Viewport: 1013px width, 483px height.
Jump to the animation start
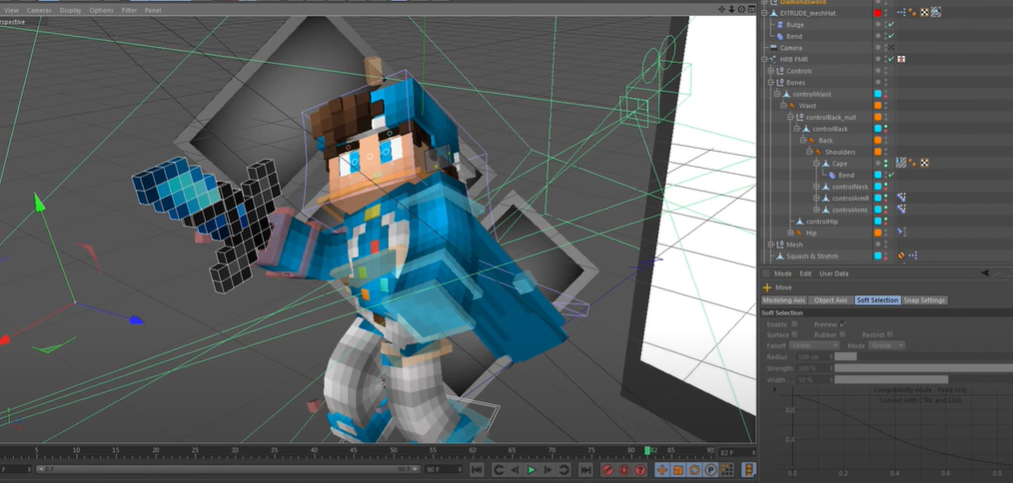(x=477, y=470)
